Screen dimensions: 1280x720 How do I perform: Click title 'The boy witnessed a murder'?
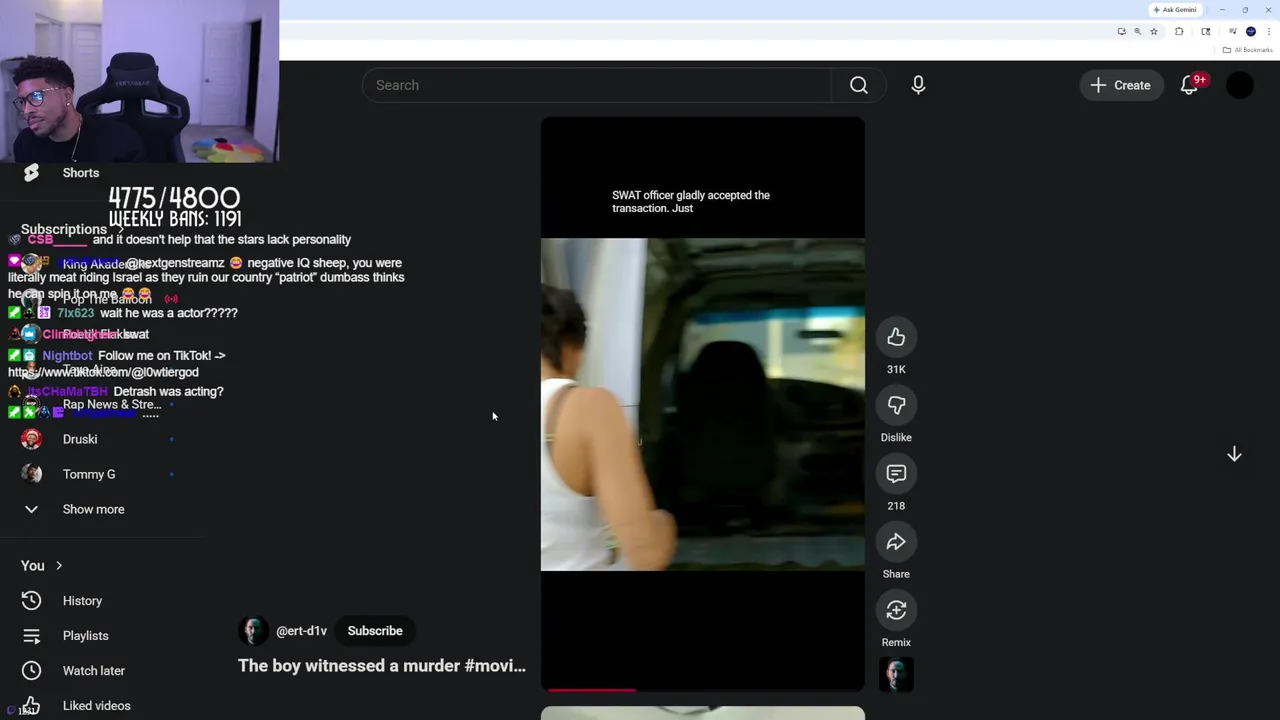pos(381,666)
